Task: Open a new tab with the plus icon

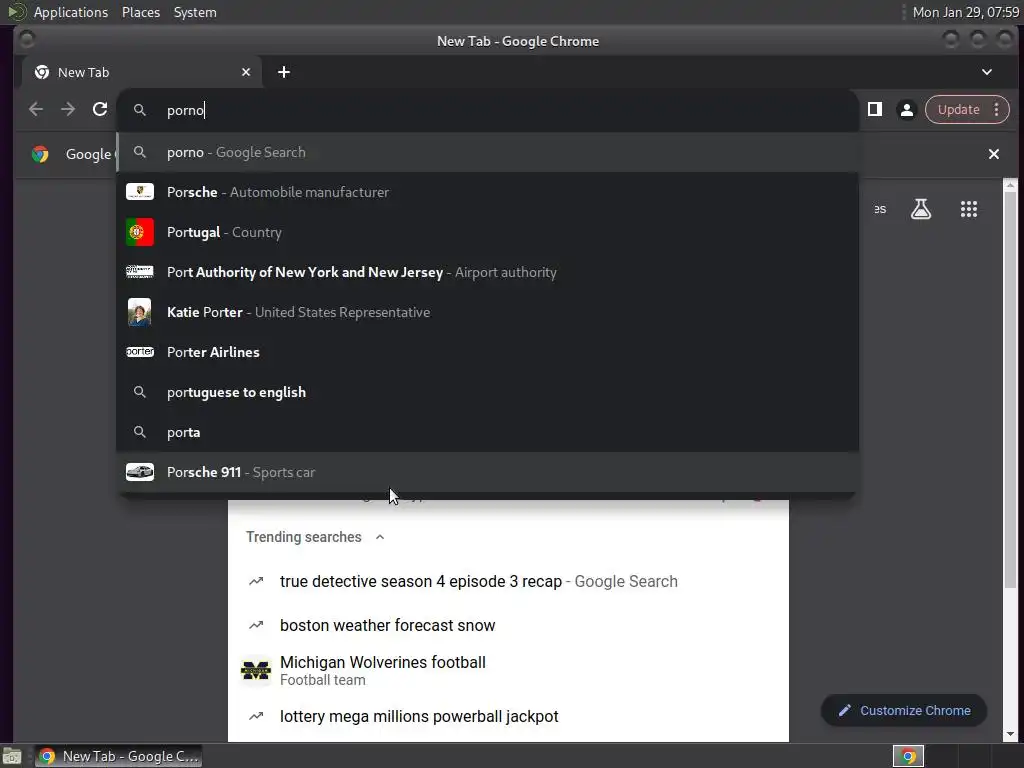Action: coord(283,72)
